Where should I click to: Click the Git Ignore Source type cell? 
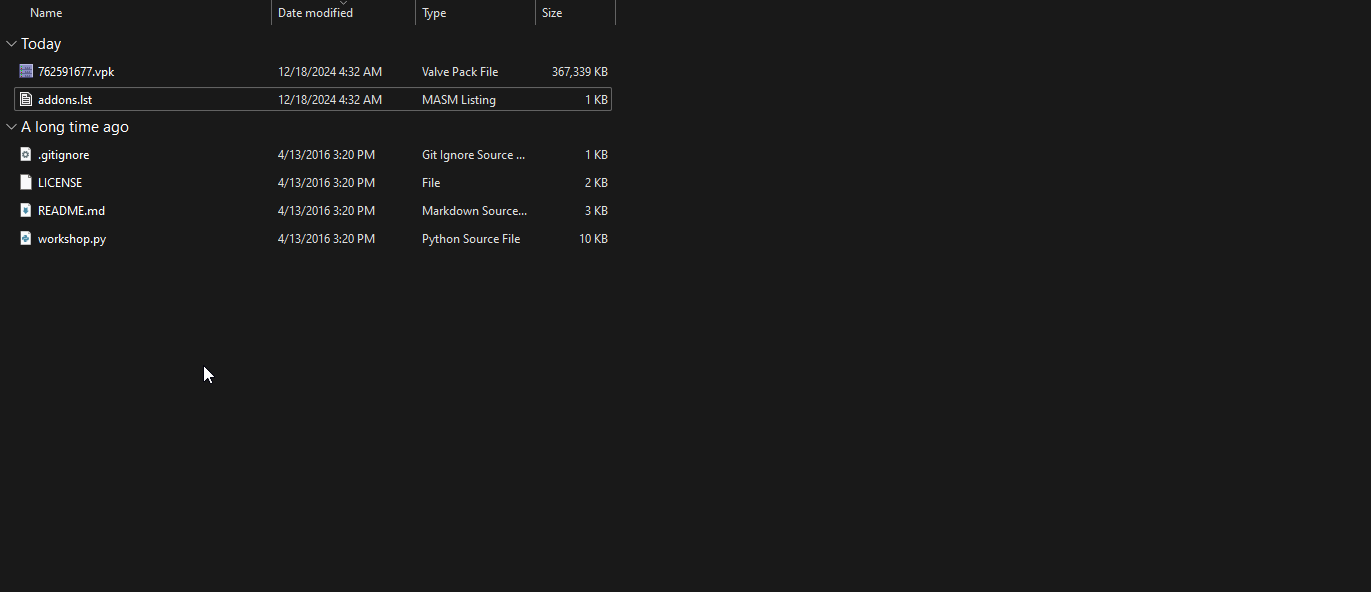click(x=474, y=155)
